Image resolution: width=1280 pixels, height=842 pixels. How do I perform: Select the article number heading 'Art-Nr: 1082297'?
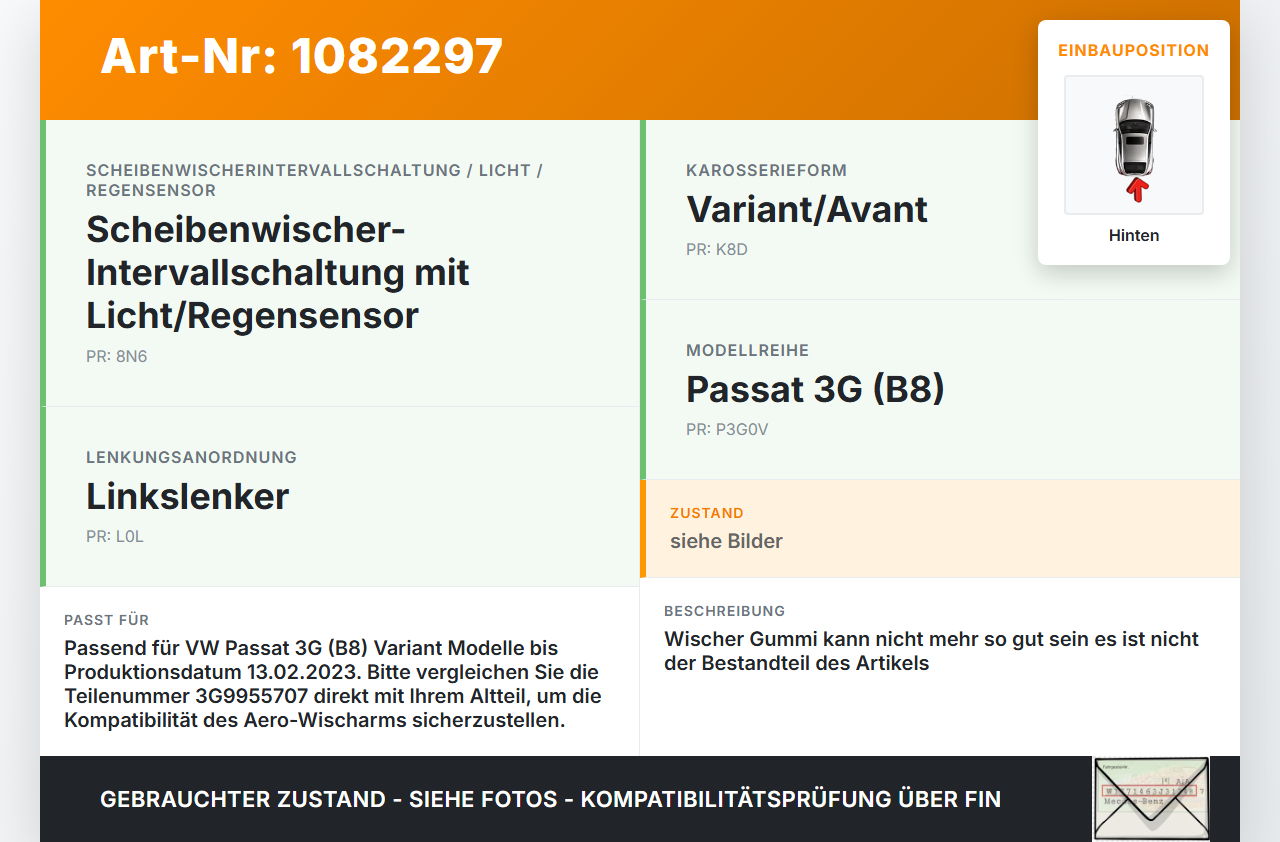[x=302, y=56]
